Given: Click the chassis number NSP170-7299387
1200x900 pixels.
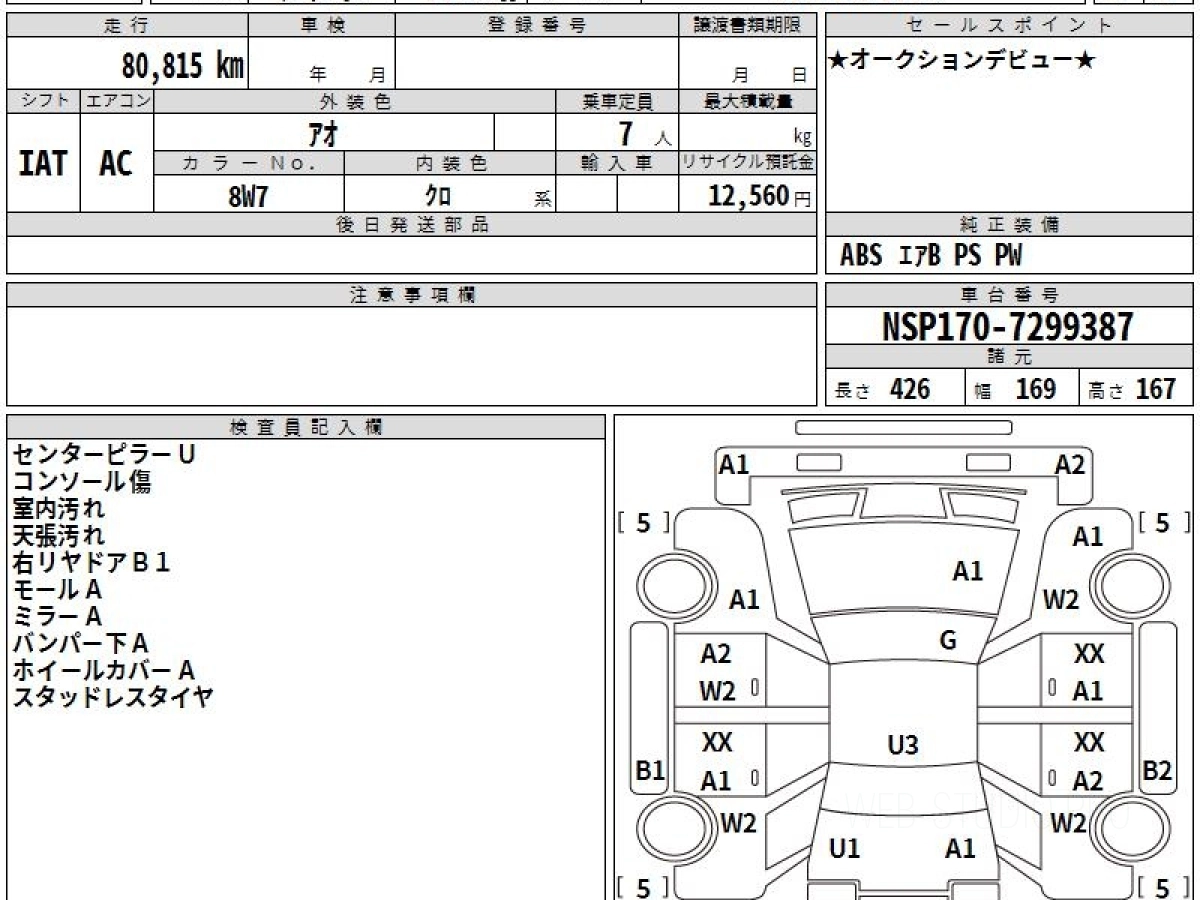Looking at the screenshot, I should (1008, 326).
